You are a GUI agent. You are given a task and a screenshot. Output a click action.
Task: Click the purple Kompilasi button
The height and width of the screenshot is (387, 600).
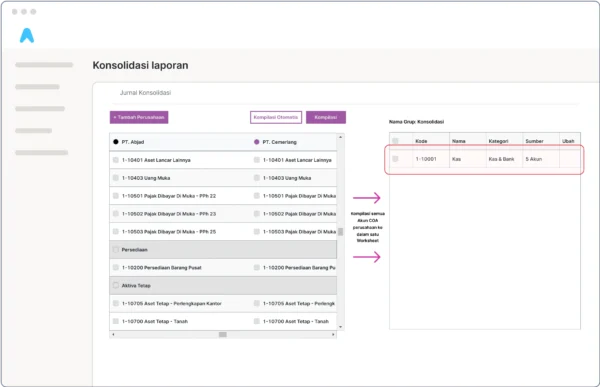click(x=326, y=117)
